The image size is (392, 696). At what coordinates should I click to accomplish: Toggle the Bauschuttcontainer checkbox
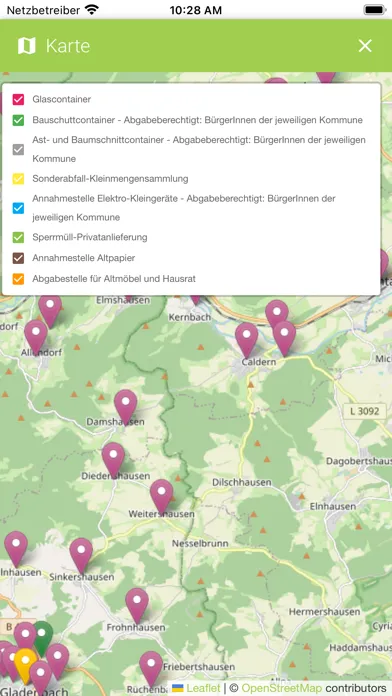click(18, 120)
